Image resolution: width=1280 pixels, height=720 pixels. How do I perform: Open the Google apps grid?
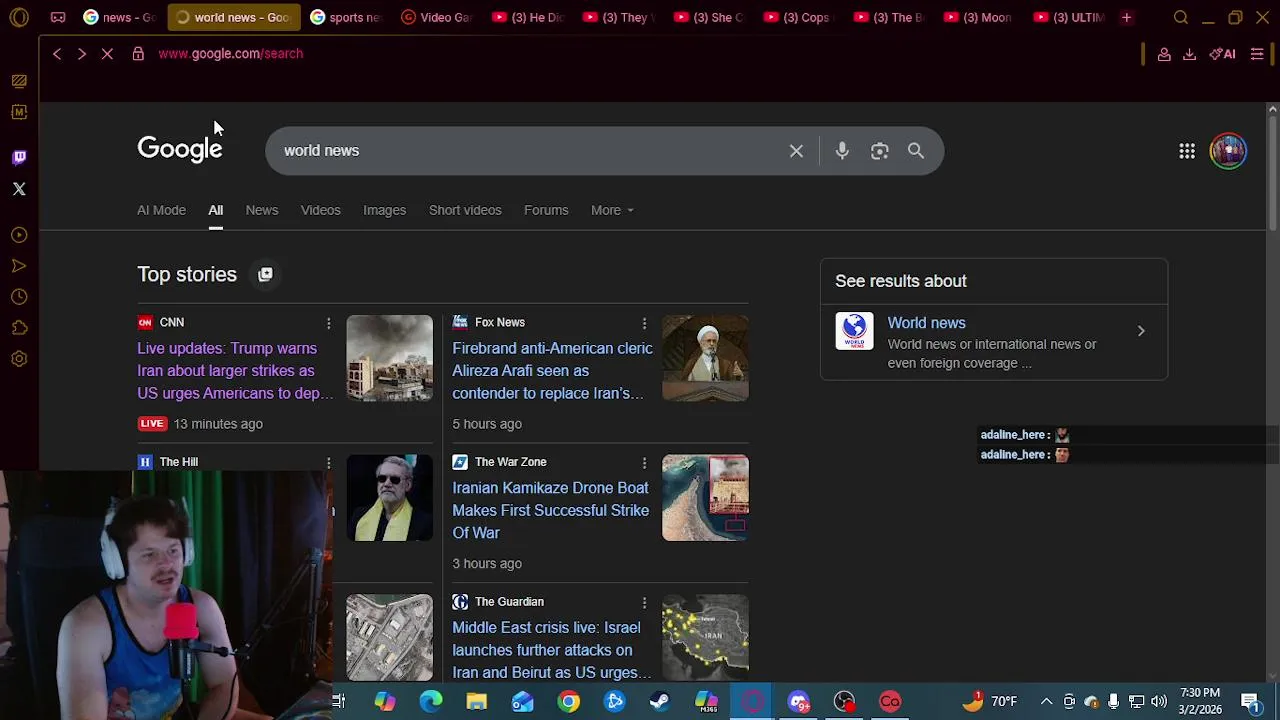click(1187, 151)
